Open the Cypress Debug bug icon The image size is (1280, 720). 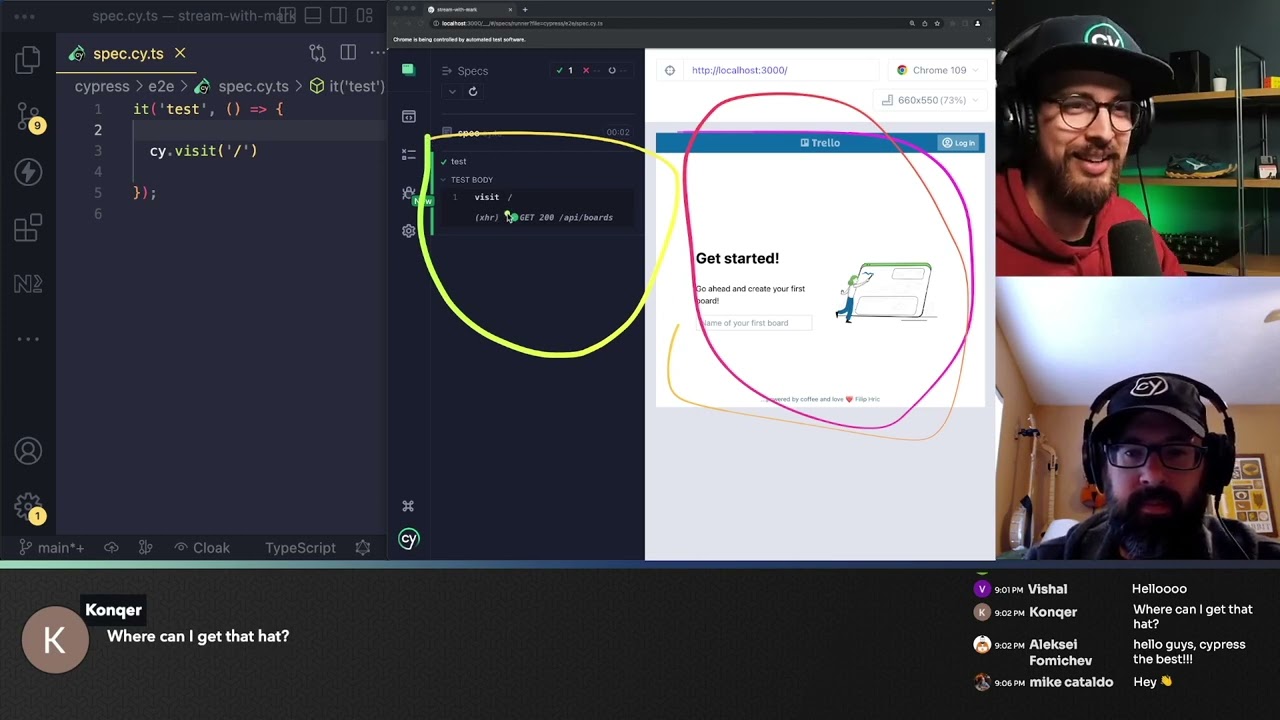coord(408,192)
